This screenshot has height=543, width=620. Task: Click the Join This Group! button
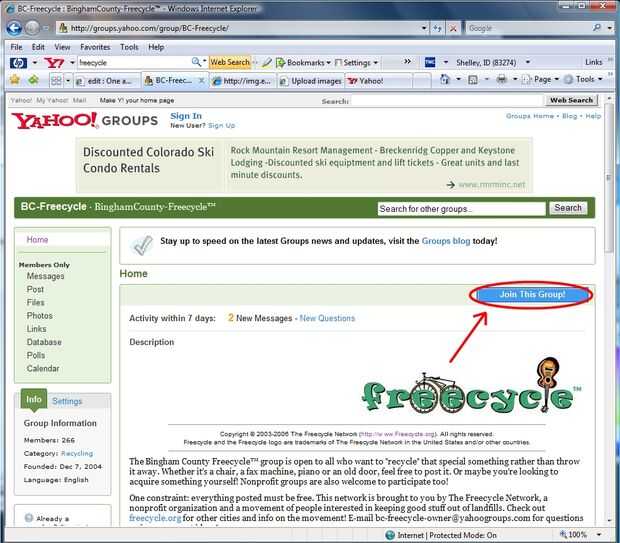click(x=532, y=294)
